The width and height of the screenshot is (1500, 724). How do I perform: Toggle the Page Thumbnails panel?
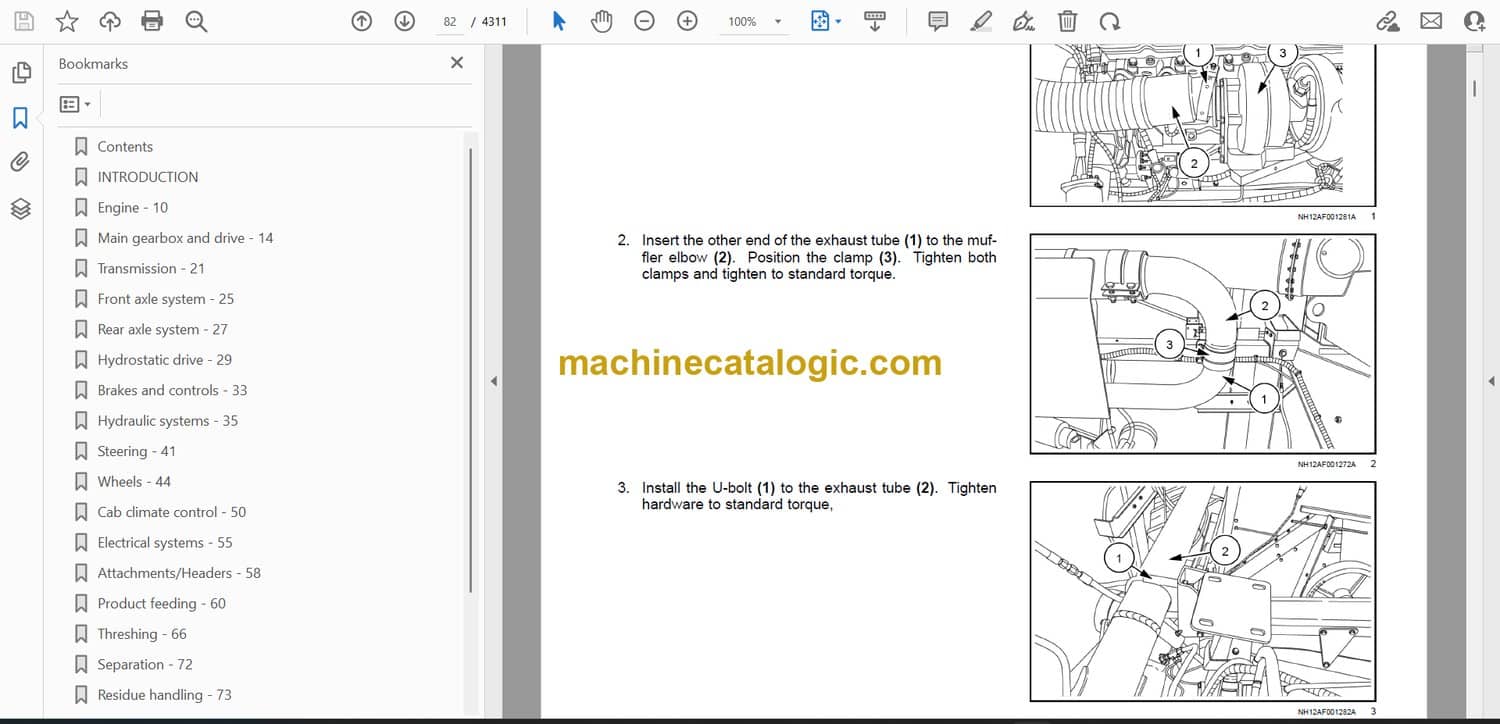20,73
